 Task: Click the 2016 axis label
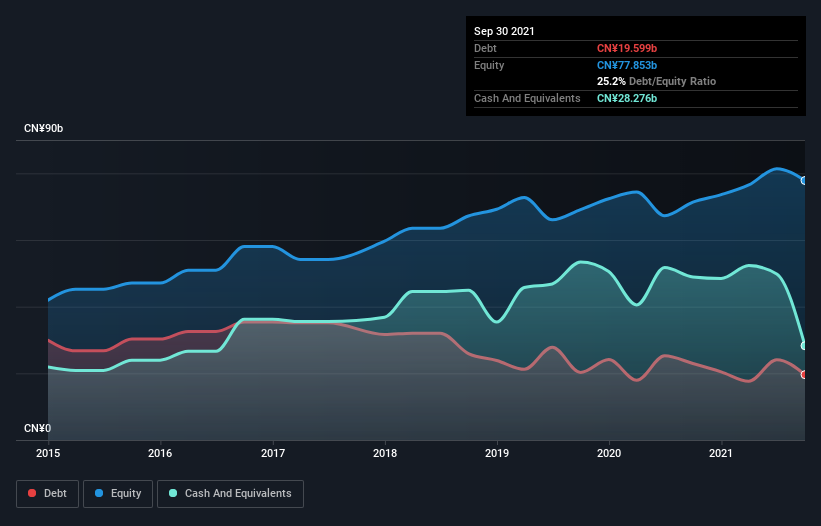pyautogui.click(x=160, y=453)
